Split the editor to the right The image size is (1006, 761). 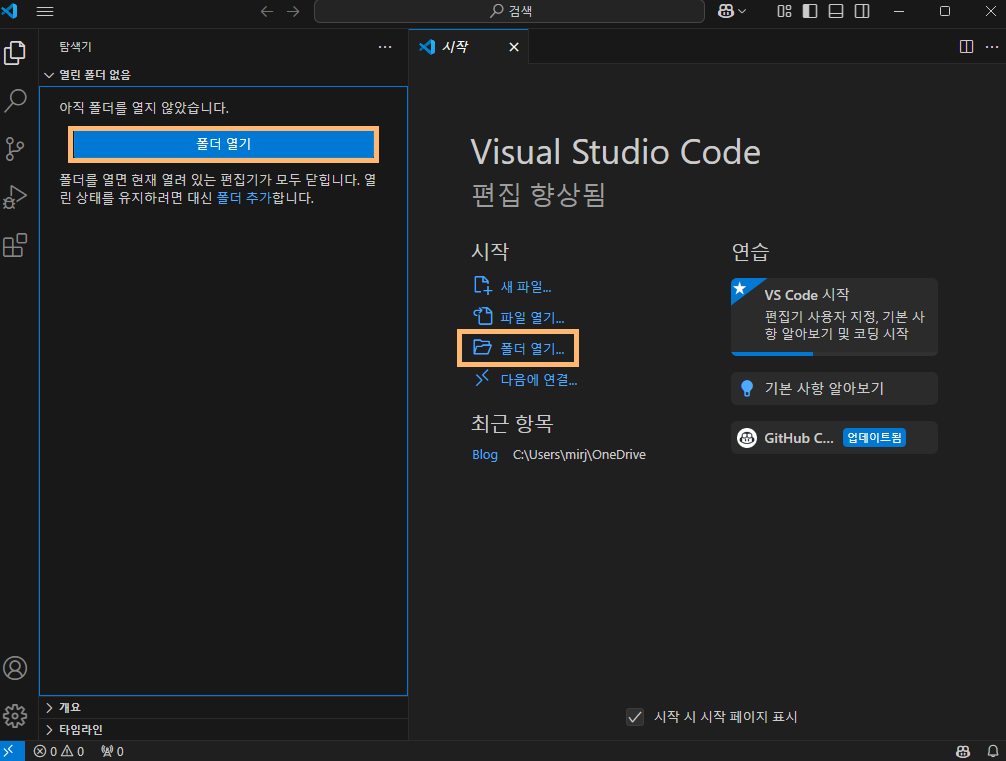(x=966, y=47)
